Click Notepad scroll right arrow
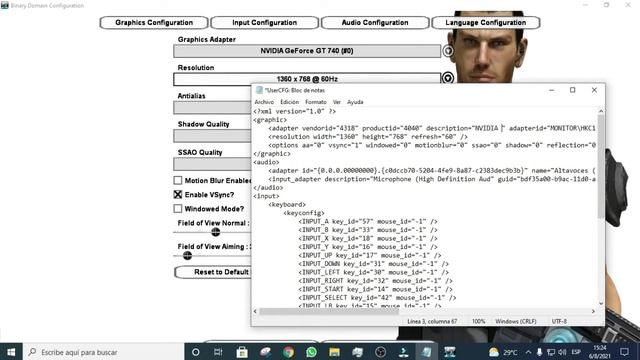Screen dimensions: 640x360 593,311
